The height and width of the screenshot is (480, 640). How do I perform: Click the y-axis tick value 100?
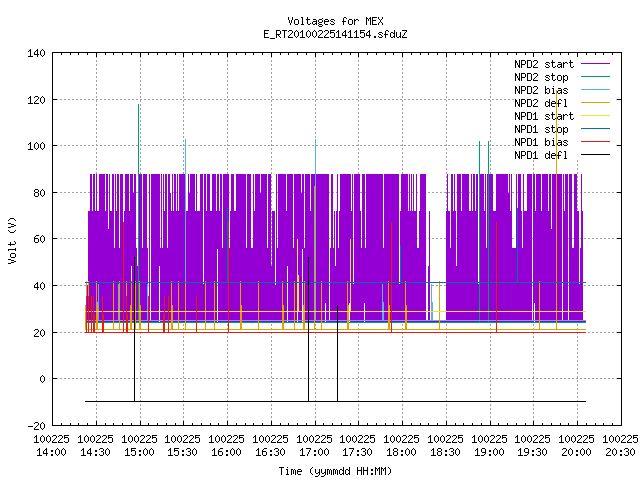click(36, 146)
